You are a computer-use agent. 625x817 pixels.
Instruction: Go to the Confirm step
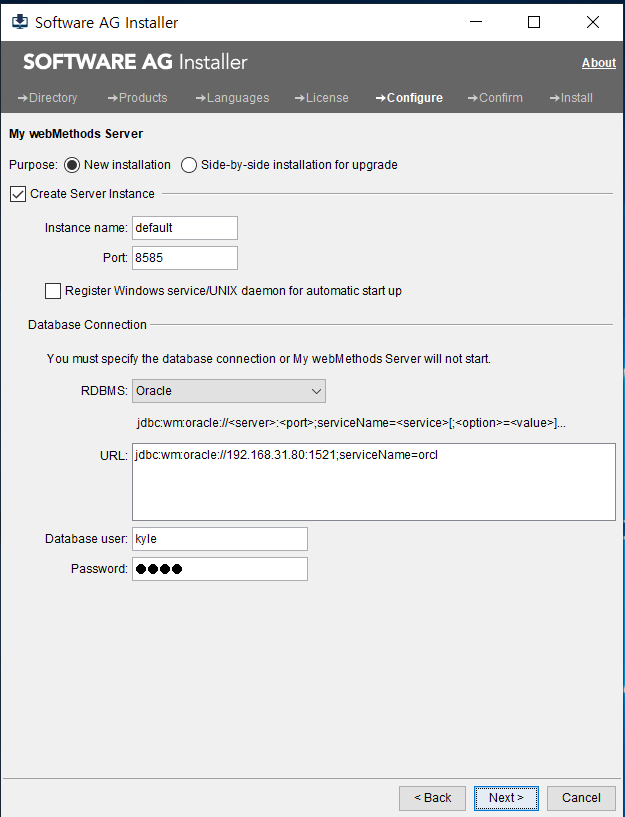pos(495,98)
